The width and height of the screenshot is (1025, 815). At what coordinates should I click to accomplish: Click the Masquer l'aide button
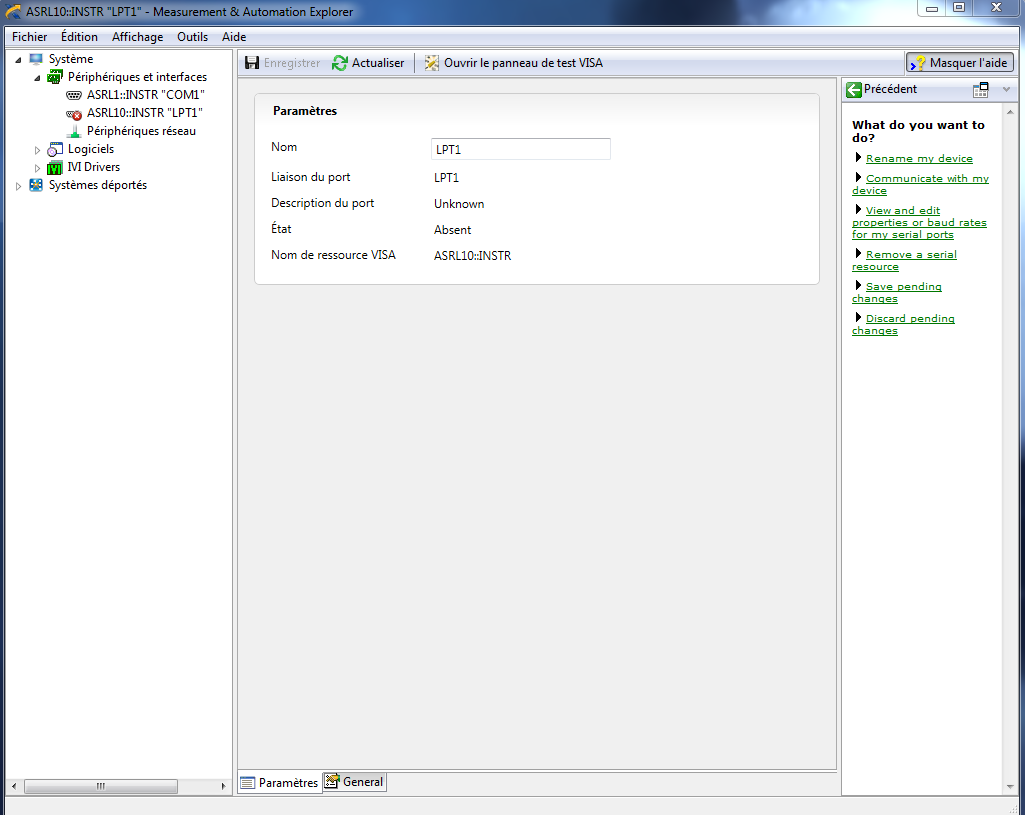[x=960, y=63]
